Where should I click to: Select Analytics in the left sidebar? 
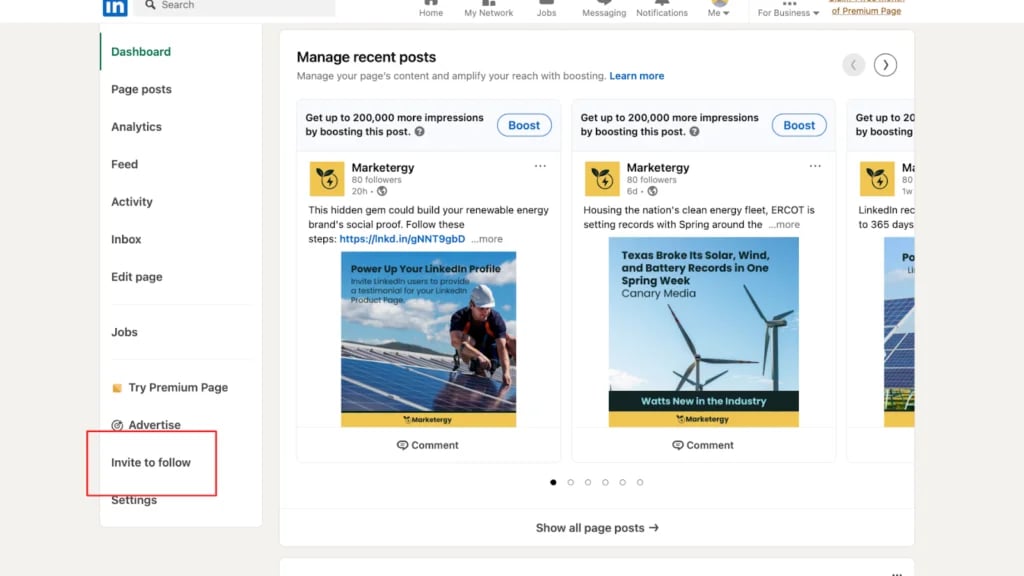click(x=136, y=127)
